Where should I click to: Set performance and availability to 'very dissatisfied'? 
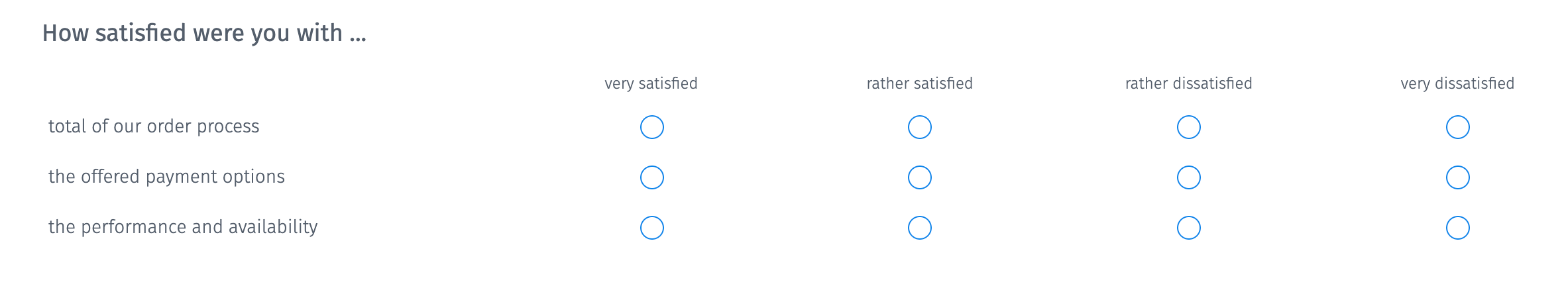[x=1458, y=228]
